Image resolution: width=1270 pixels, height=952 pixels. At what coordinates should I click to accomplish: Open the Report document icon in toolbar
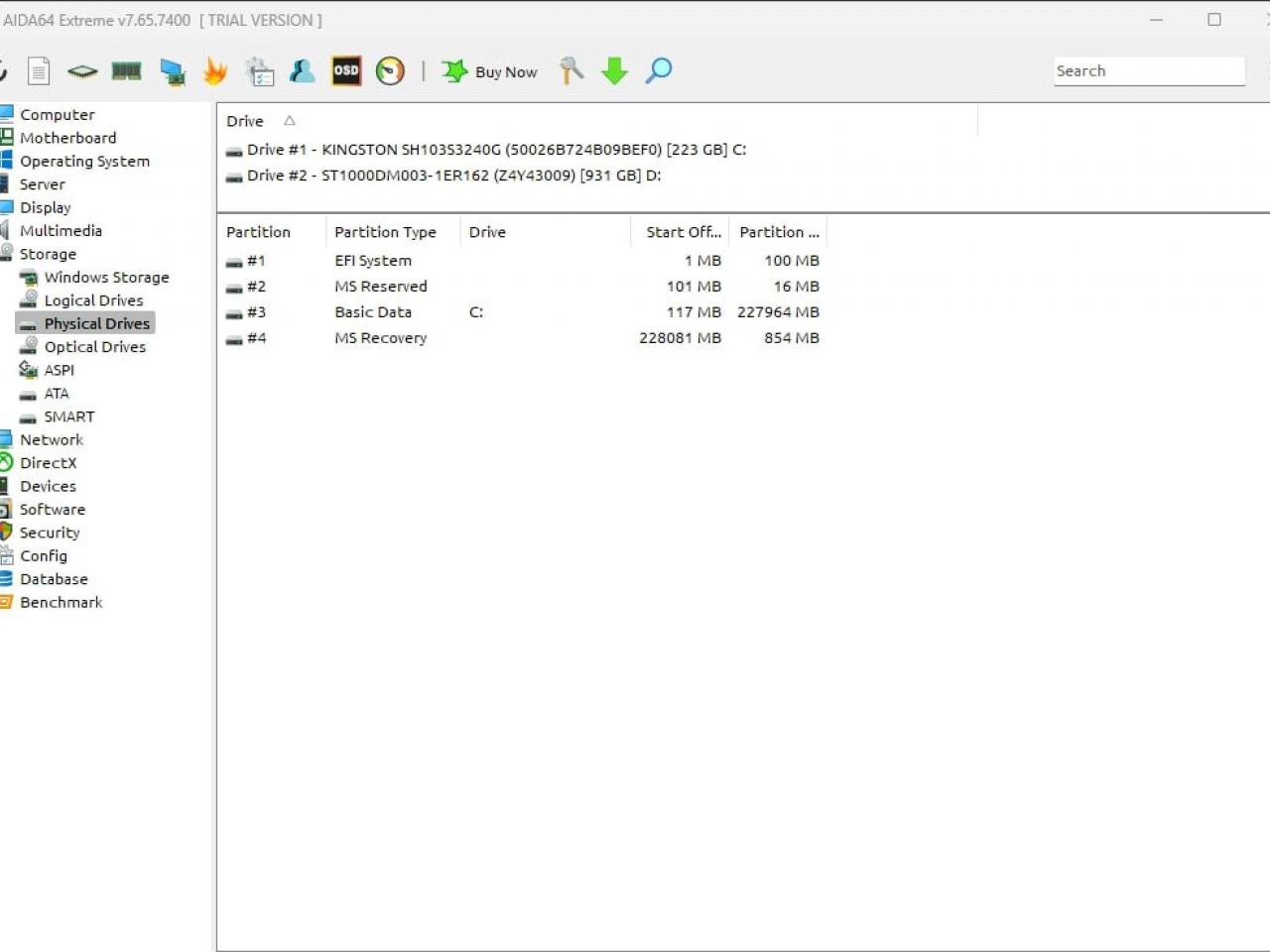[39, 71]
